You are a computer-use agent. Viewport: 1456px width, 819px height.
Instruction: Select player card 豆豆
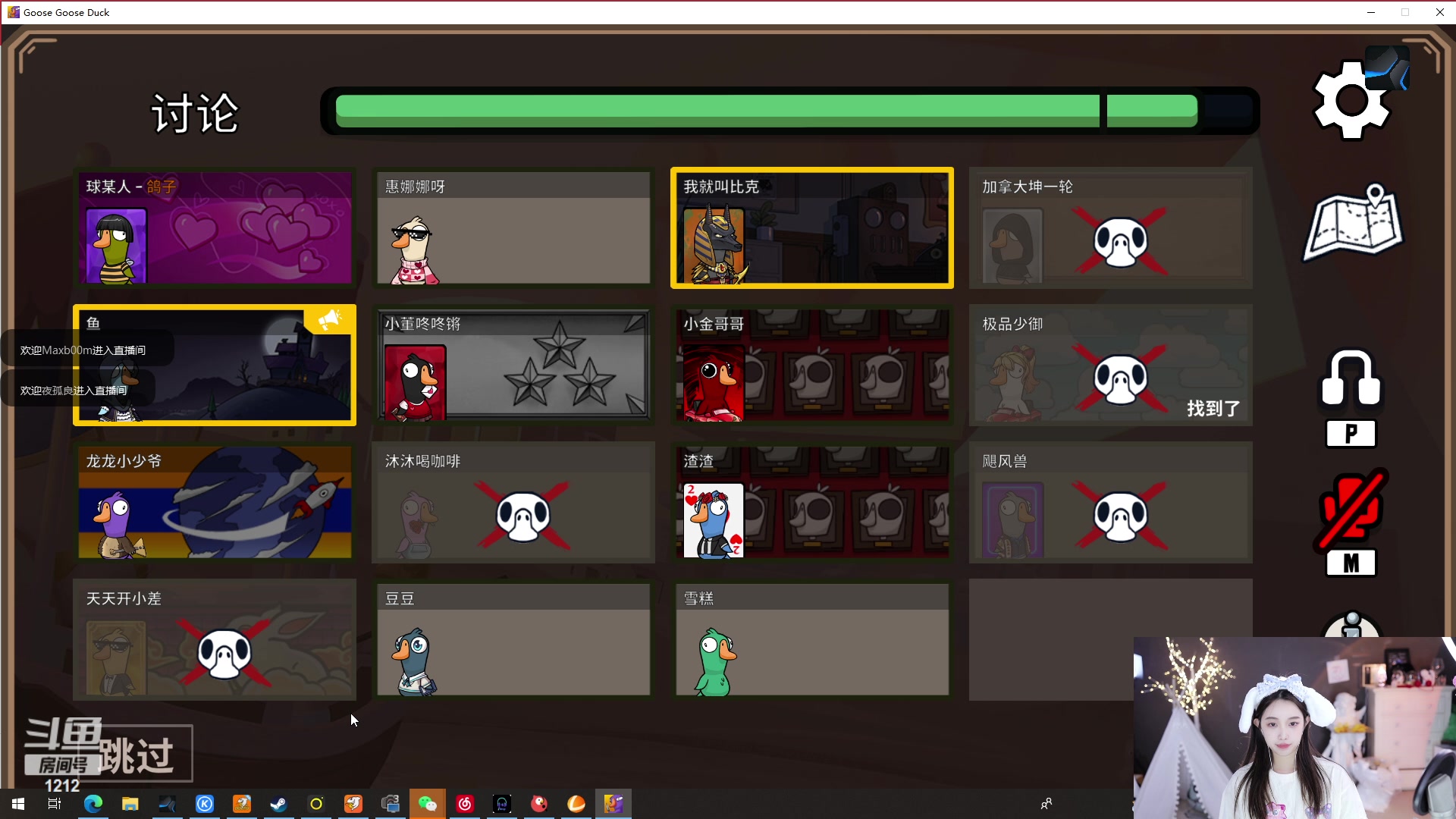[x=513, y=639]
